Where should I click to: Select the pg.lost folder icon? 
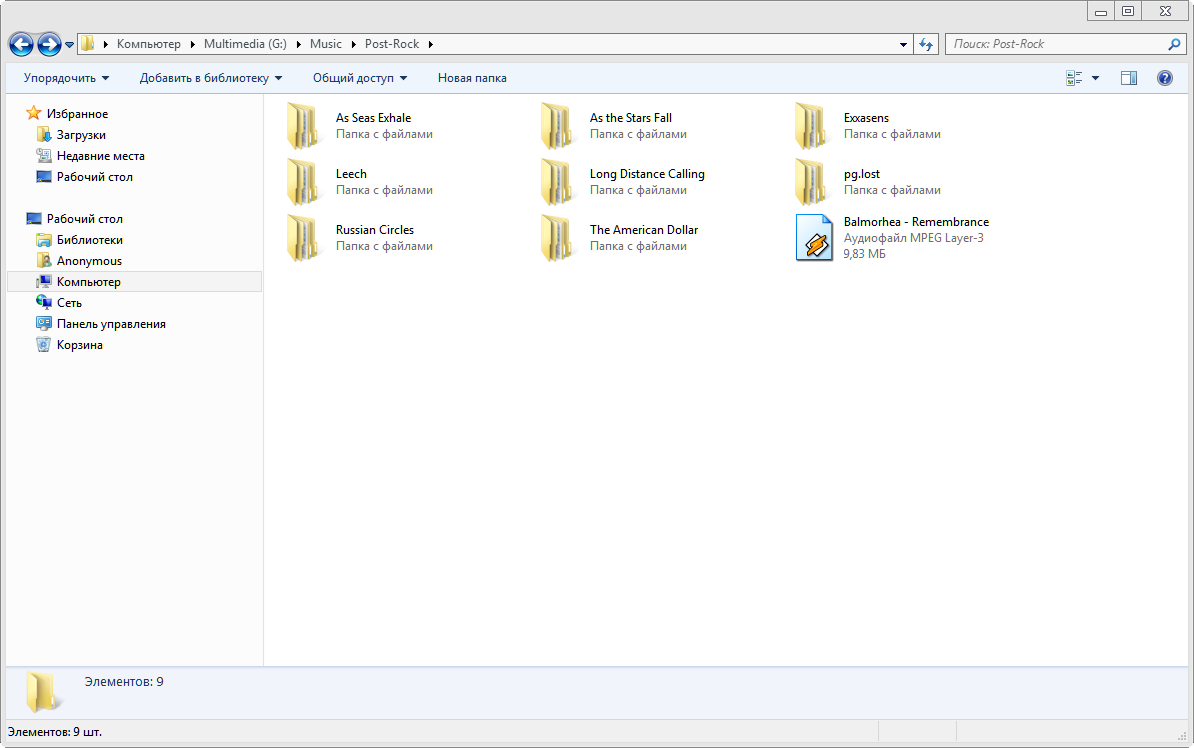[810, 182]
